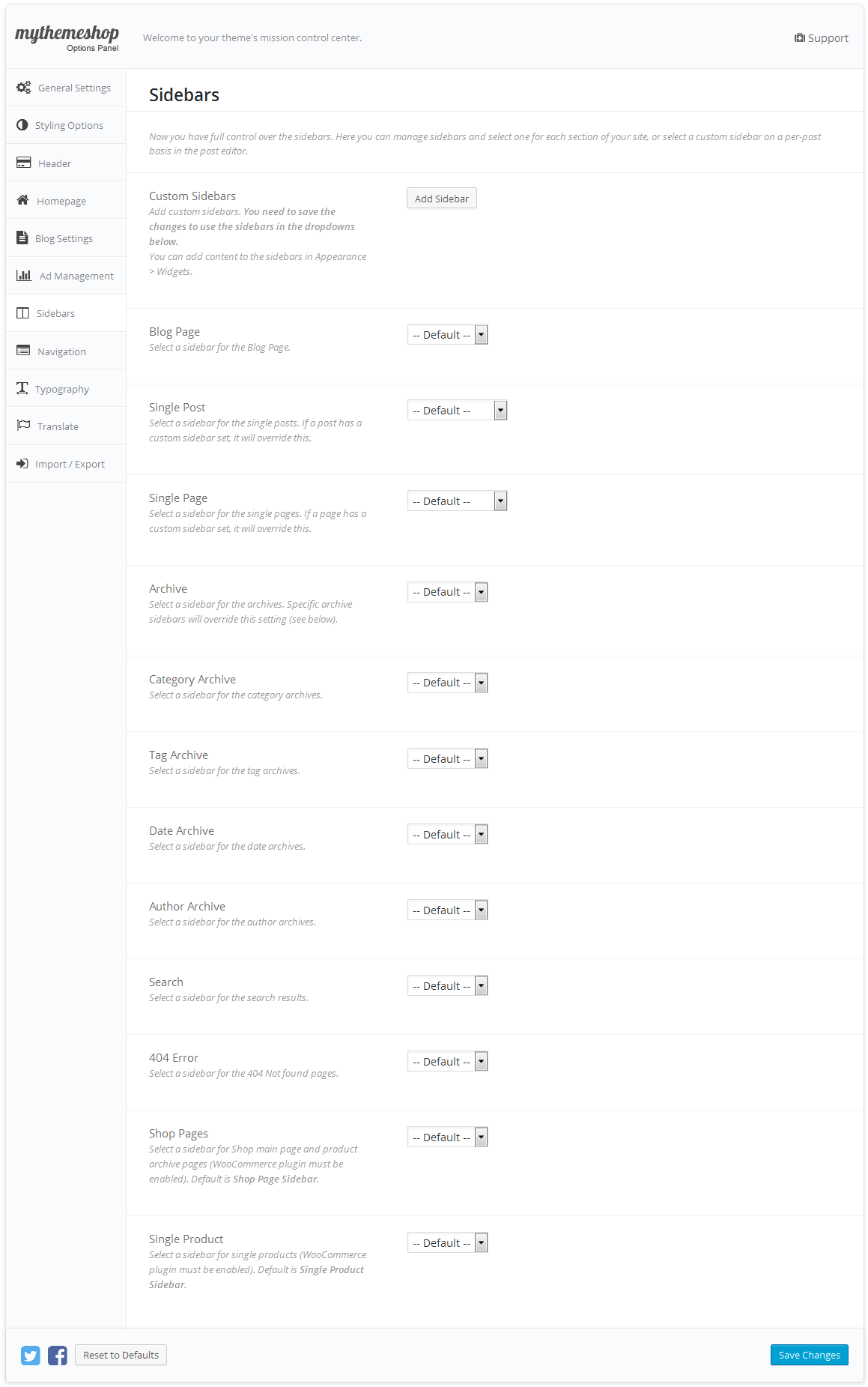Click the Styling Options contrast icon
The image size is (868, 1387).
click(x=22, y=125)
